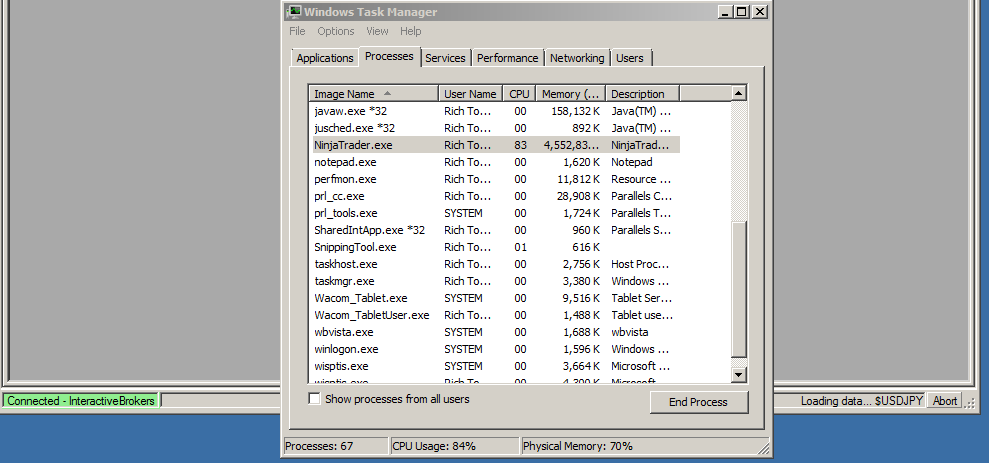
Task: Click the Task Manager title bar icon
Action: coord(293,11)
